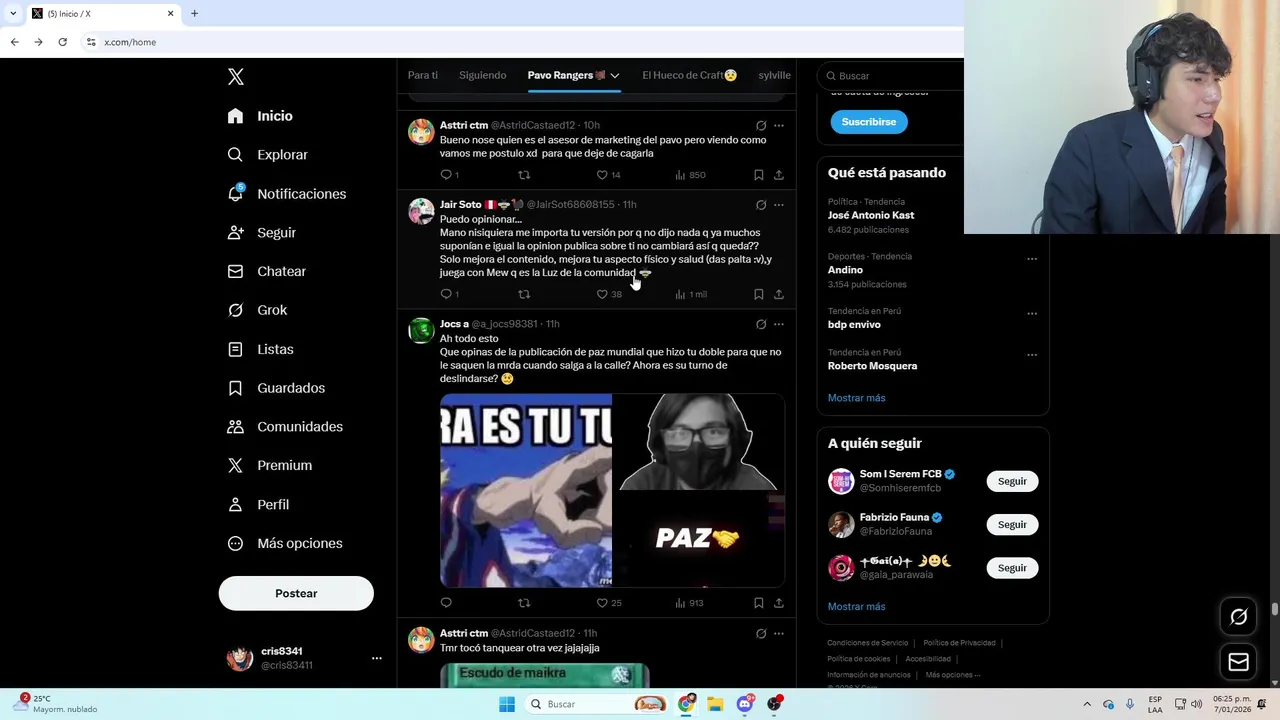The height and width of the screenshot is (720, 1280).
Task: Open more options for Andino trend
Action: click(1032, 259)
